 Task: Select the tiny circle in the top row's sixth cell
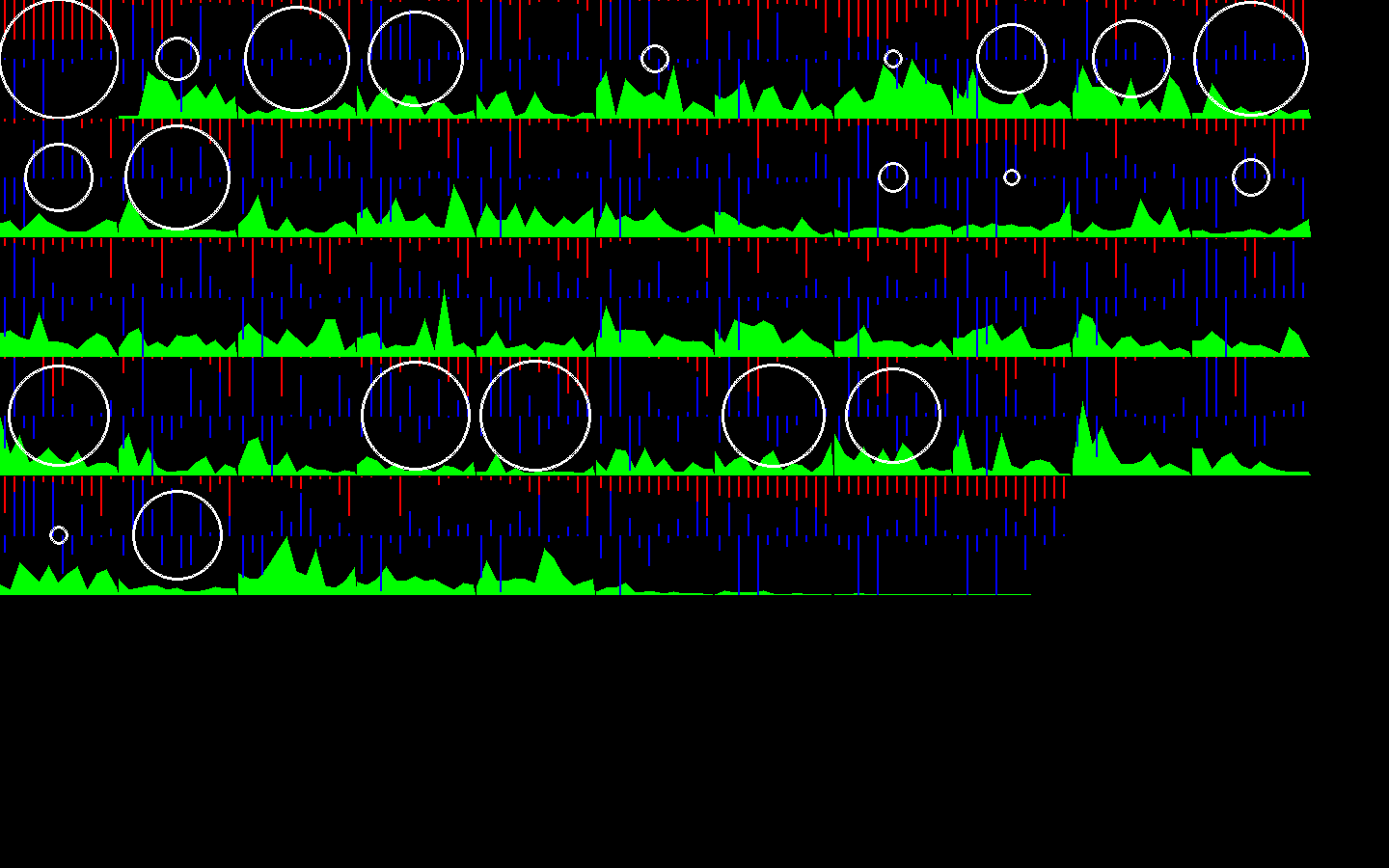[655, 59]
